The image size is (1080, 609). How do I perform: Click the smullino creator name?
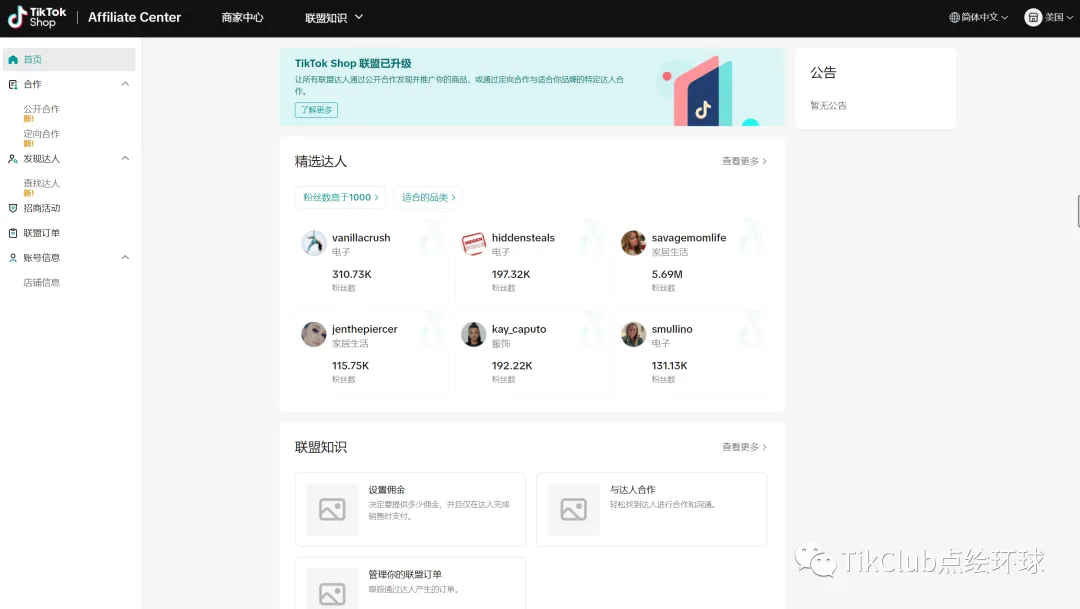coord(672,329)
